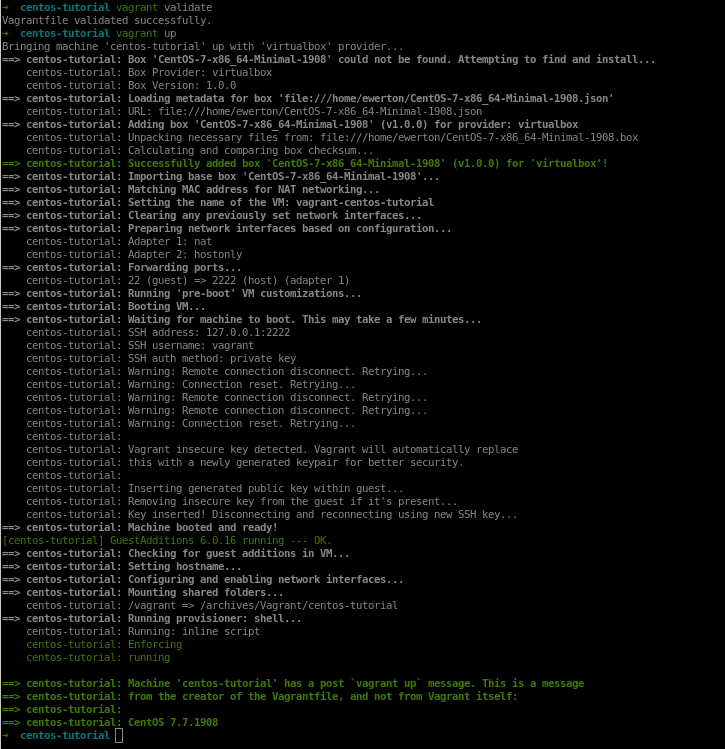The width and height of the screenshot is (725, 749).
Task: Click 'Key inserted! Disconnecting and reconnecting' line
Action: pos(272,514)
